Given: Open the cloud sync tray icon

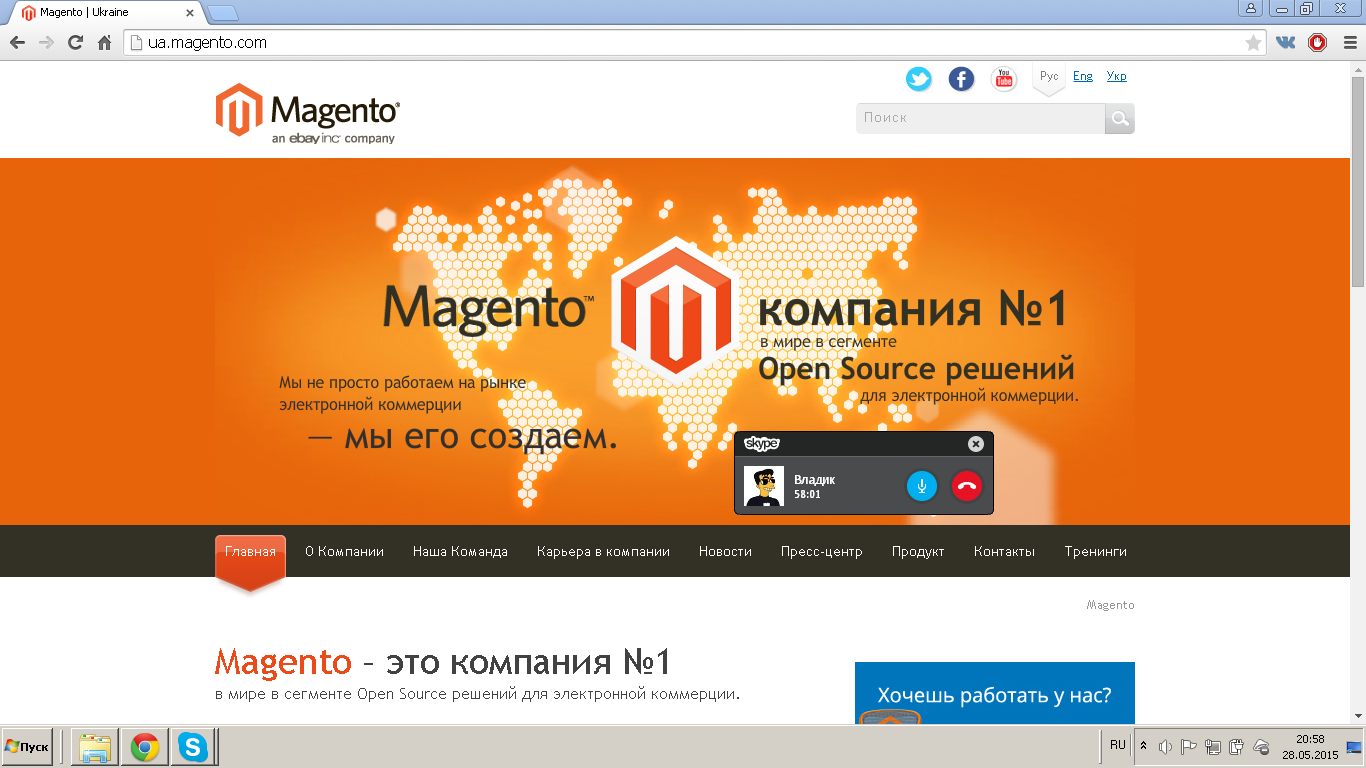Looking at the screenshot, I should pyautogui.click(x=1262, y=747).
